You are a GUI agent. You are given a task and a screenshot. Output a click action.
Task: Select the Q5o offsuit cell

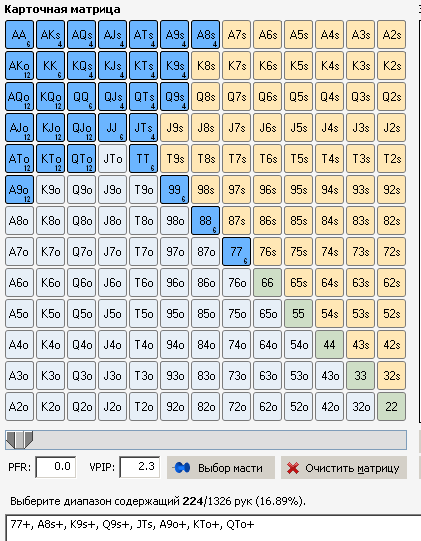[x=81, y=314]
